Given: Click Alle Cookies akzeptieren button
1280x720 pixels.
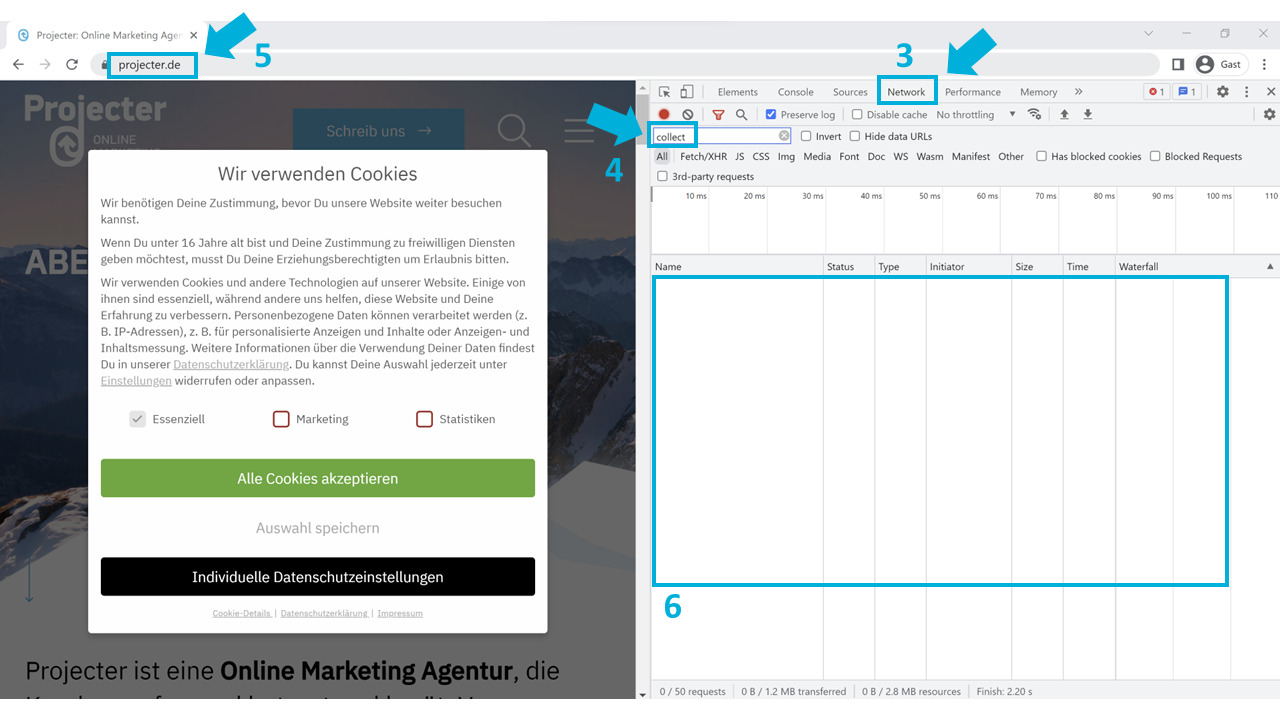Looking at the screenshot, I should coord(318,478).
